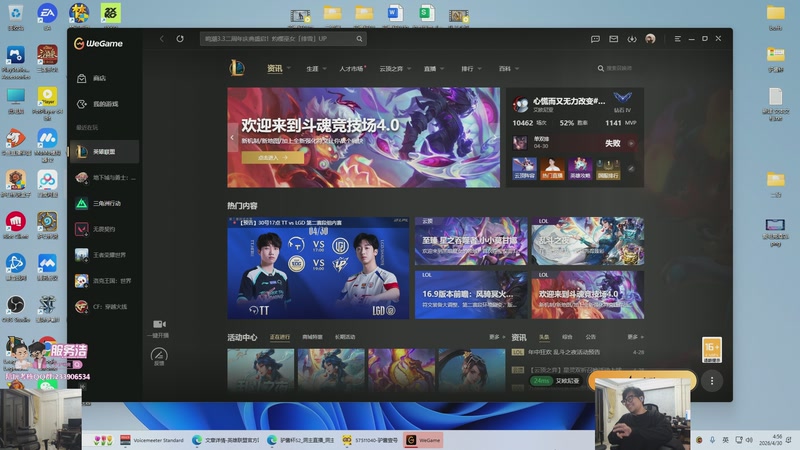Image resolution: width=800 pixels, height=450 pixels.
Task: Click the League of Legends logo icon
Action: 237,68
